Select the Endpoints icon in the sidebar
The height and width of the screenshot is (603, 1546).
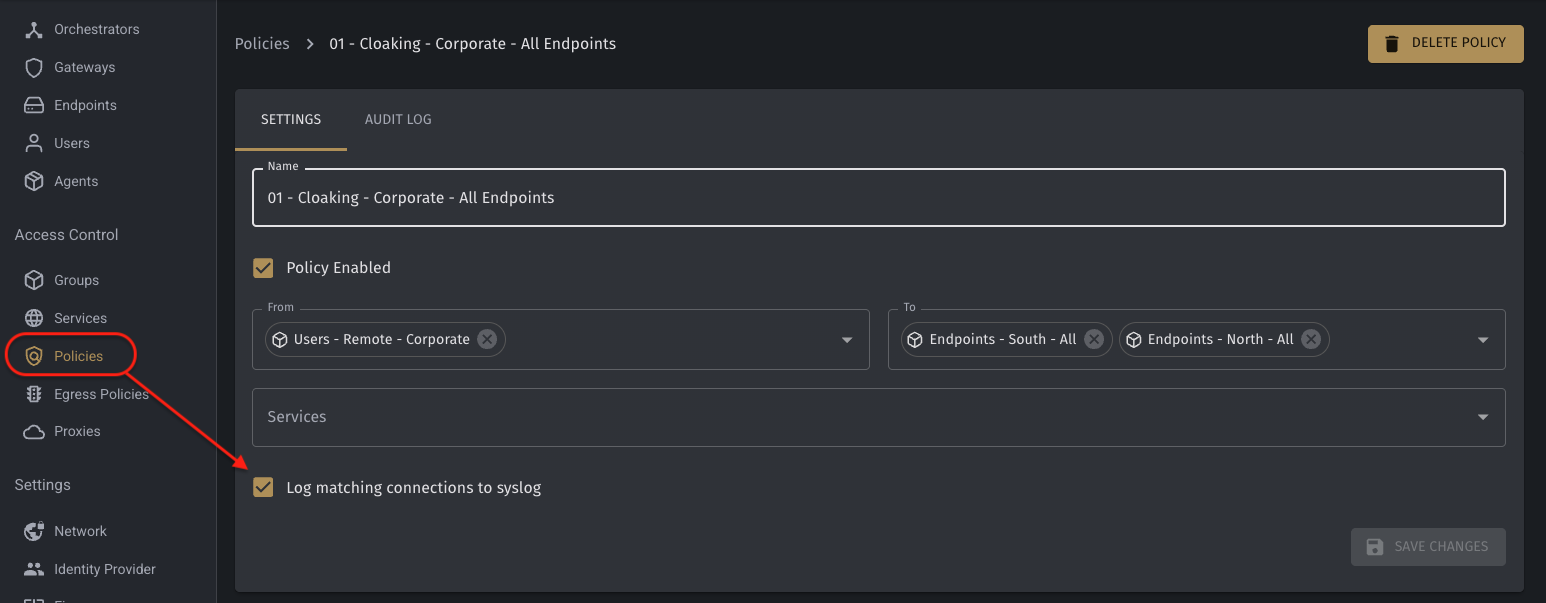coord(34,105)
